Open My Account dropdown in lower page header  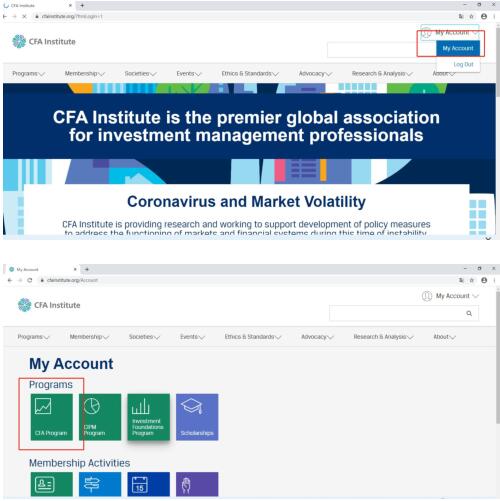450,296
